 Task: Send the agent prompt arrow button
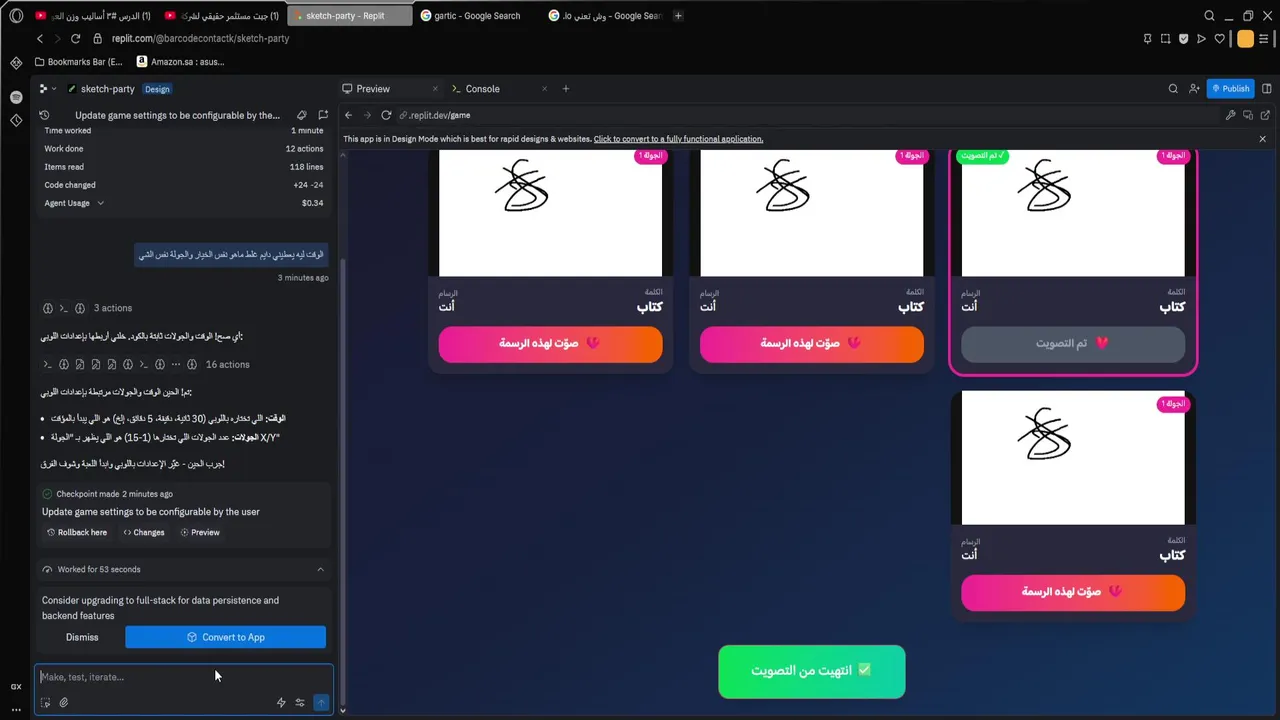coord(321,703)
